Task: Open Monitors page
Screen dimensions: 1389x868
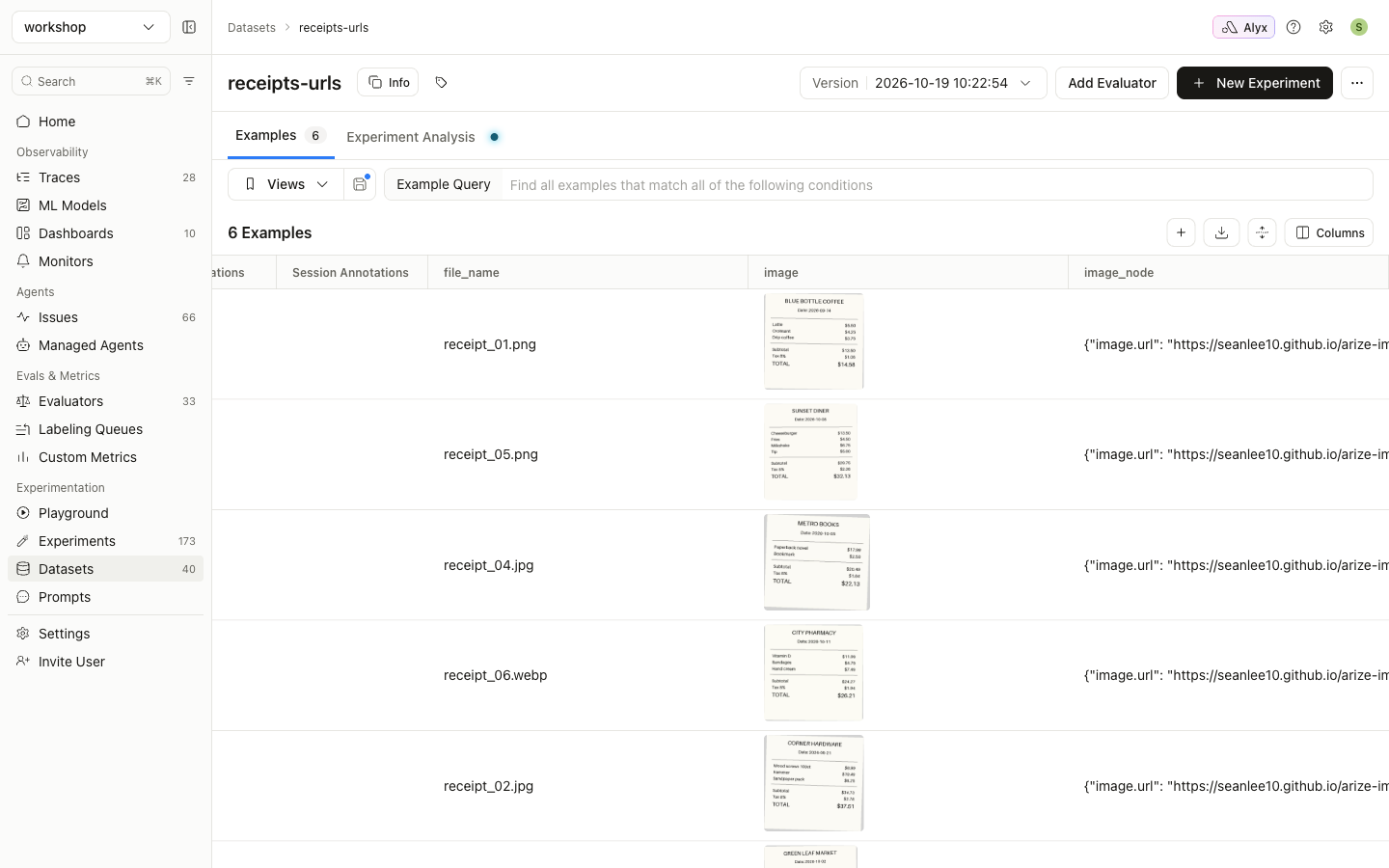Action: pyautogui.click(x=106, y=261)
